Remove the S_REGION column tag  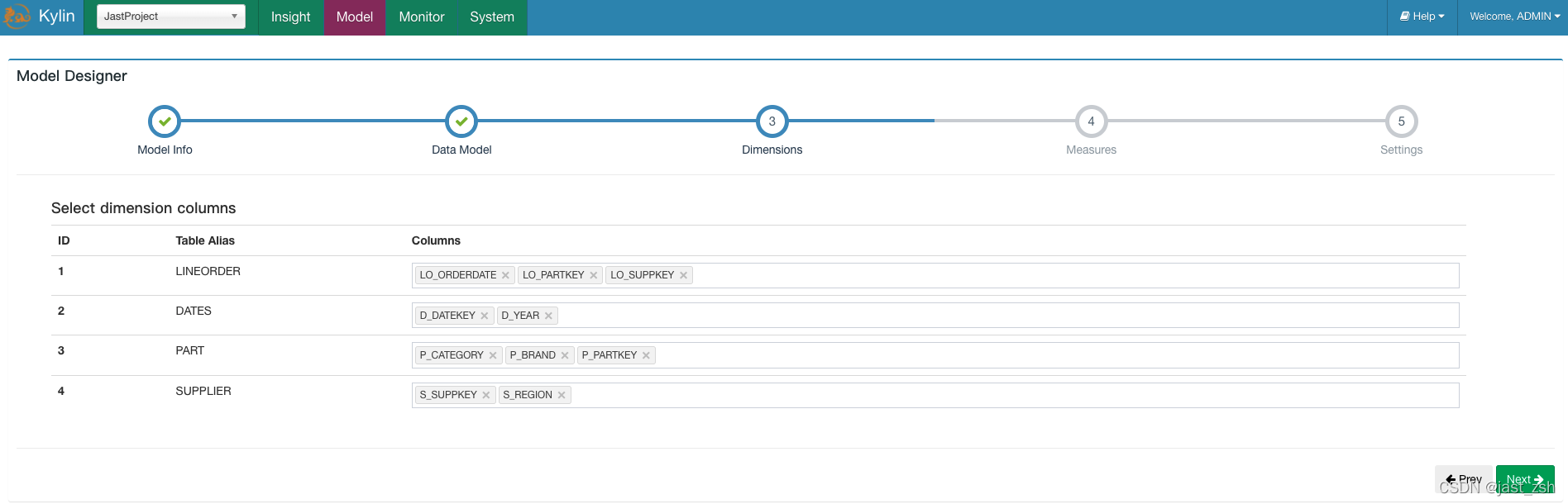click(562, 395)
